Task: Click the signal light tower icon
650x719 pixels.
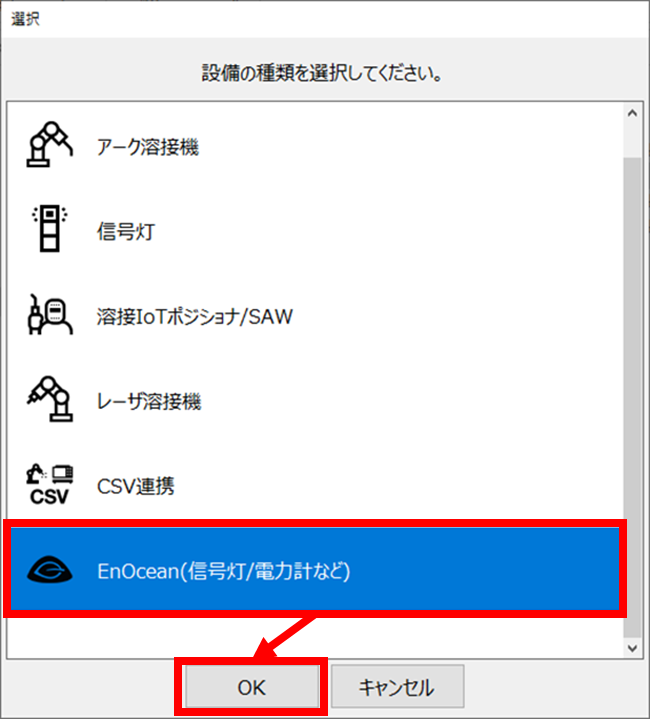Action: point(50,228)
